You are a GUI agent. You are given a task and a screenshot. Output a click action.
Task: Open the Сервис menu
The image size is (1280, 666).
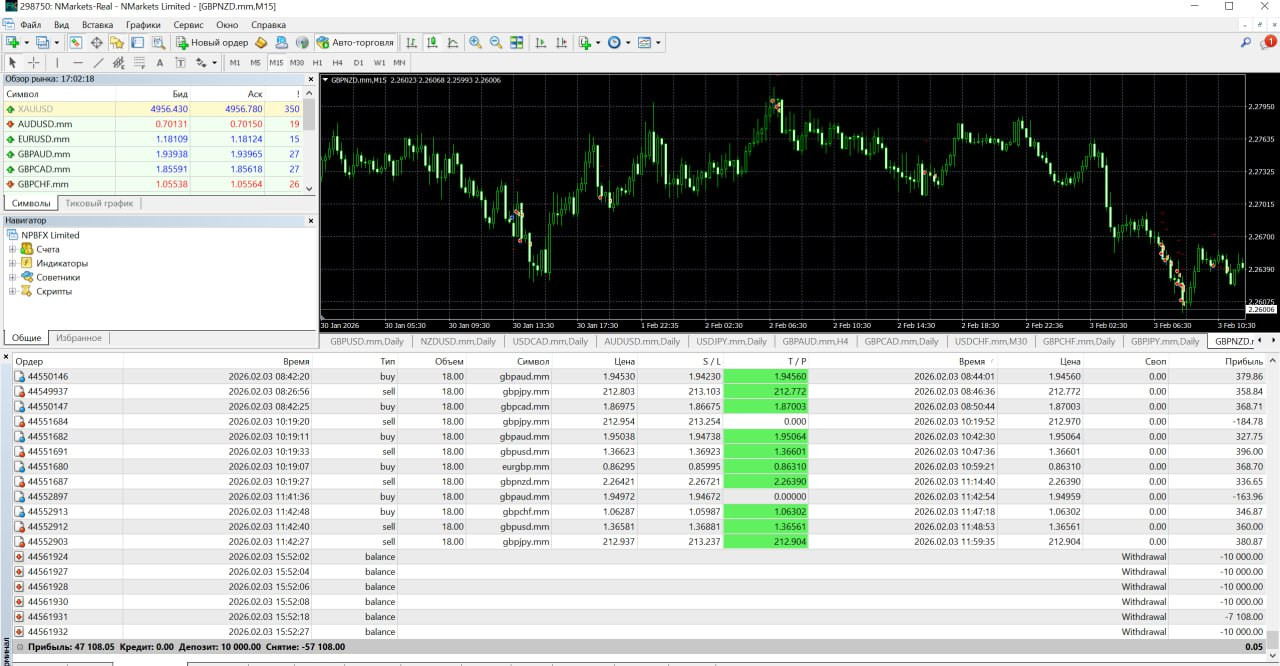point(188,24)
